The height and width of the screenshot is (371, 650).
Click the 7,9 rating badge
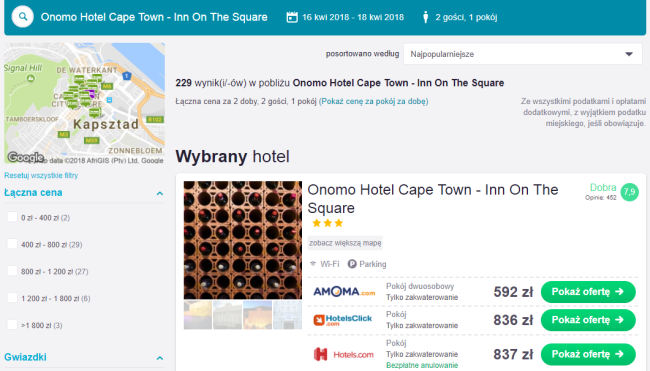click(629, 192)
